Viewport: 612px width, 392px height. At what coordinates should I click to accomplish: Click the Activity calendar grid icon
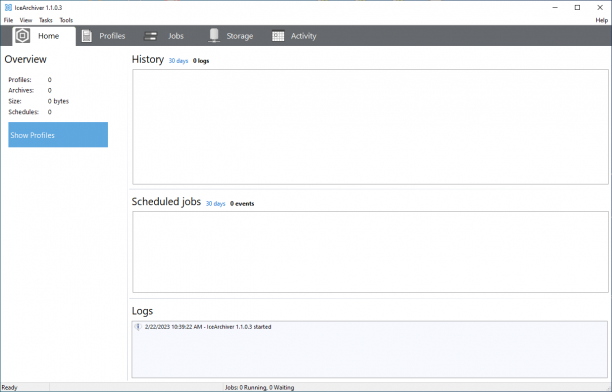(278, 36)
